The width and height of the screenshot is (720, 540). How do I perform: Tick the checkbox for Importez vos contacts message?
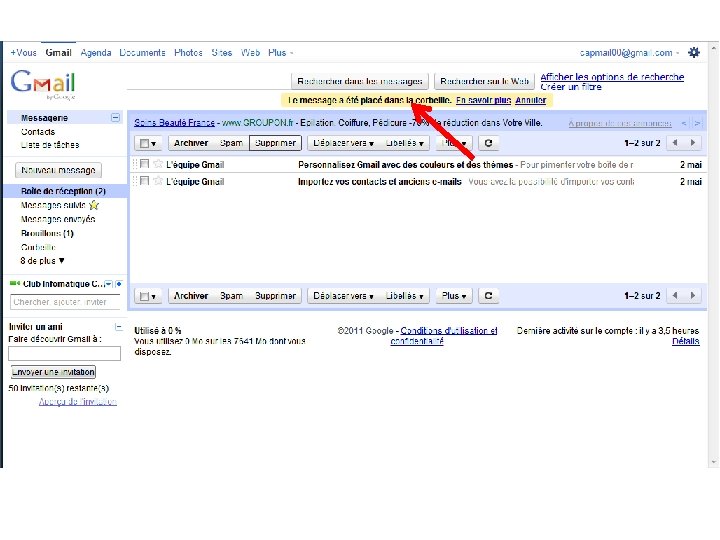(145, 180)
